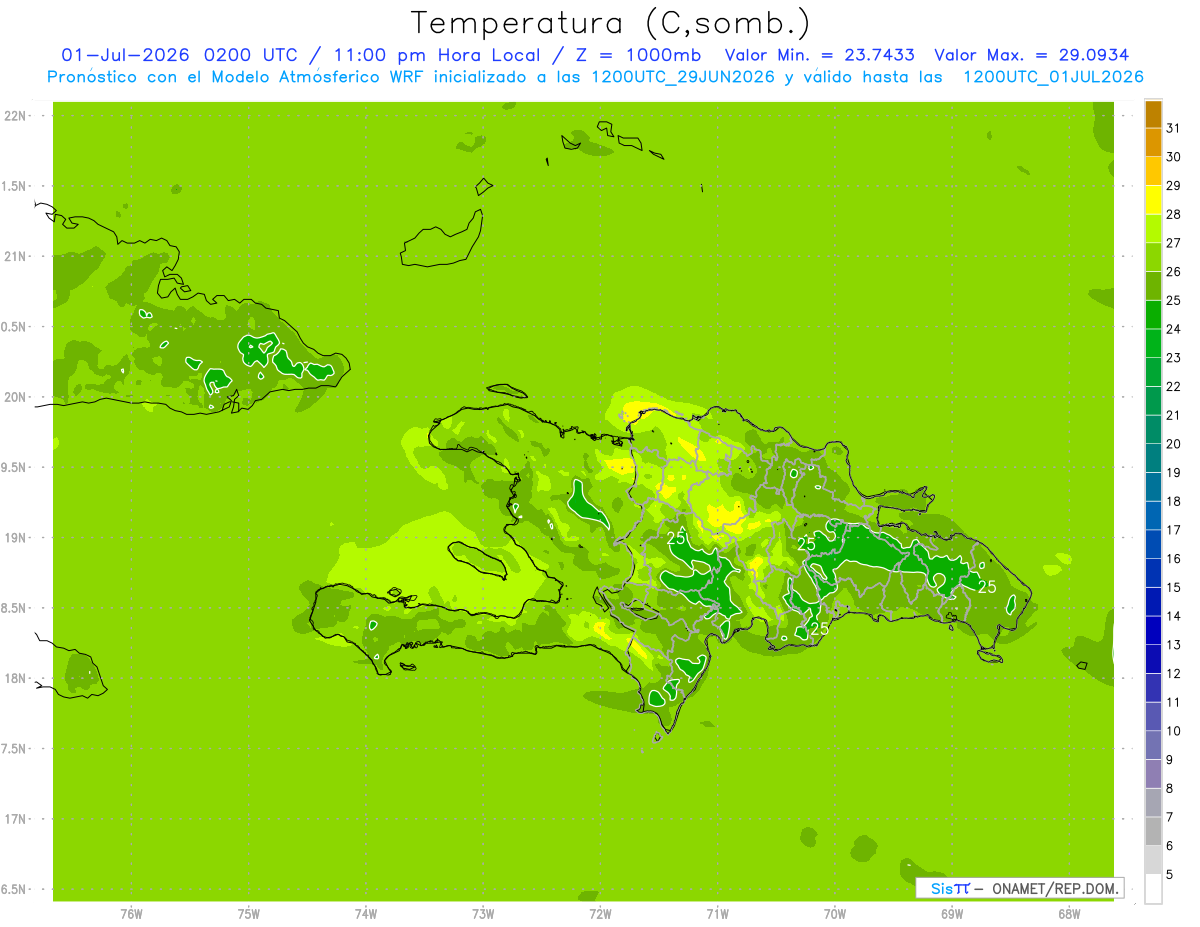Select the pressure level "Z = 1000mb"
This screenshot has width=1200, height=927.
(x=639, y=55)
